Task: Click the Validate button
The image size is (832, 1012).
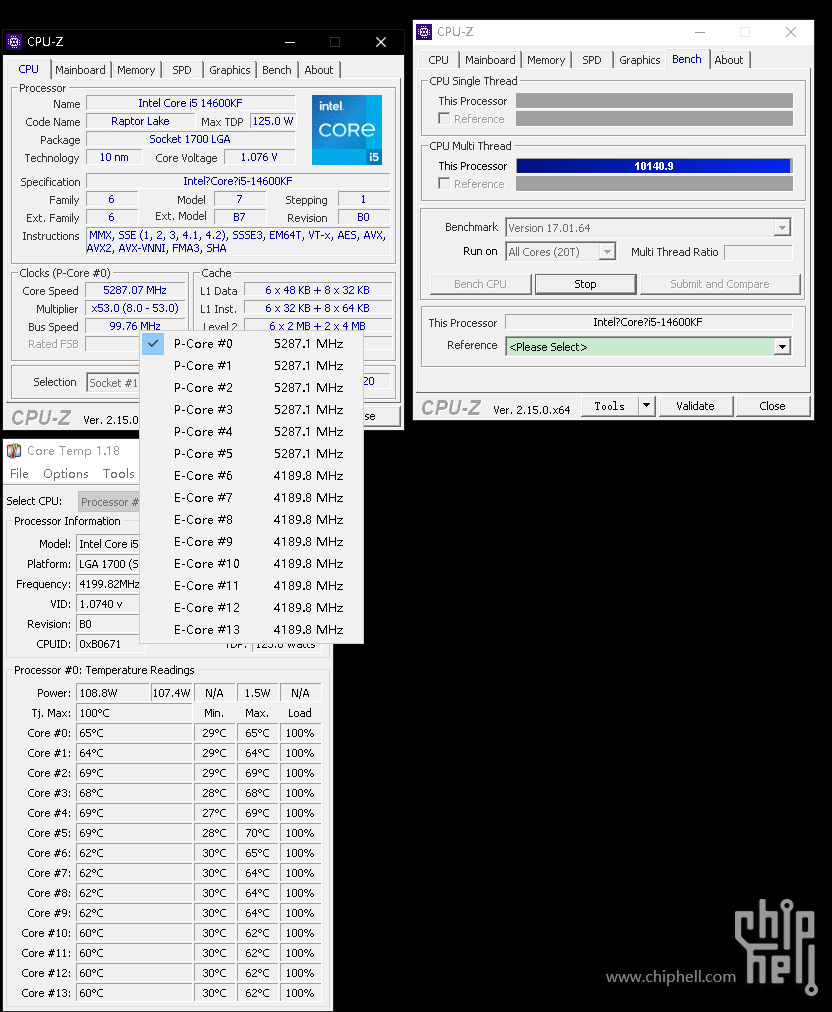Action: (x=695, y=406)
